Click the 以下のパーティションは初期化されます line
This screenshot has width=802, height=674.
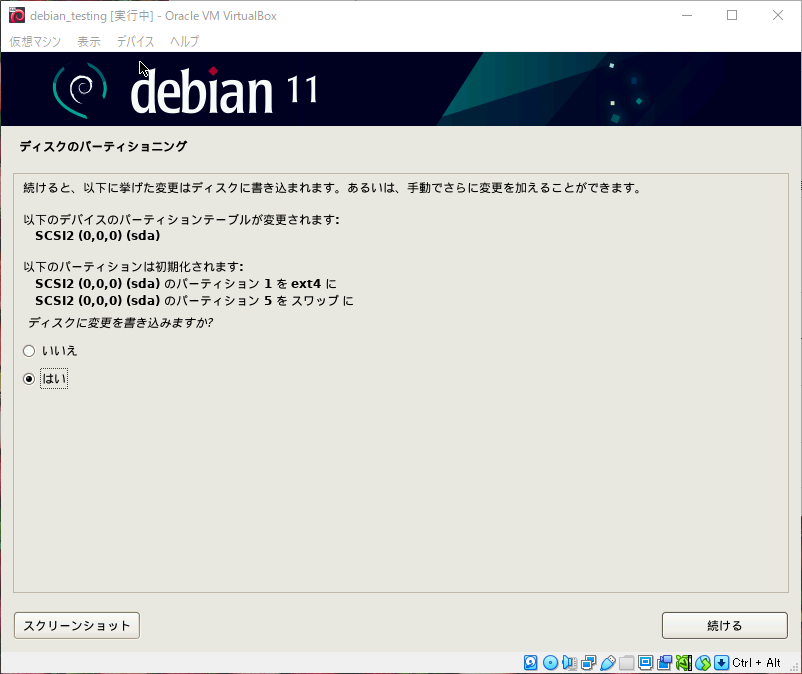pos(133,267)
